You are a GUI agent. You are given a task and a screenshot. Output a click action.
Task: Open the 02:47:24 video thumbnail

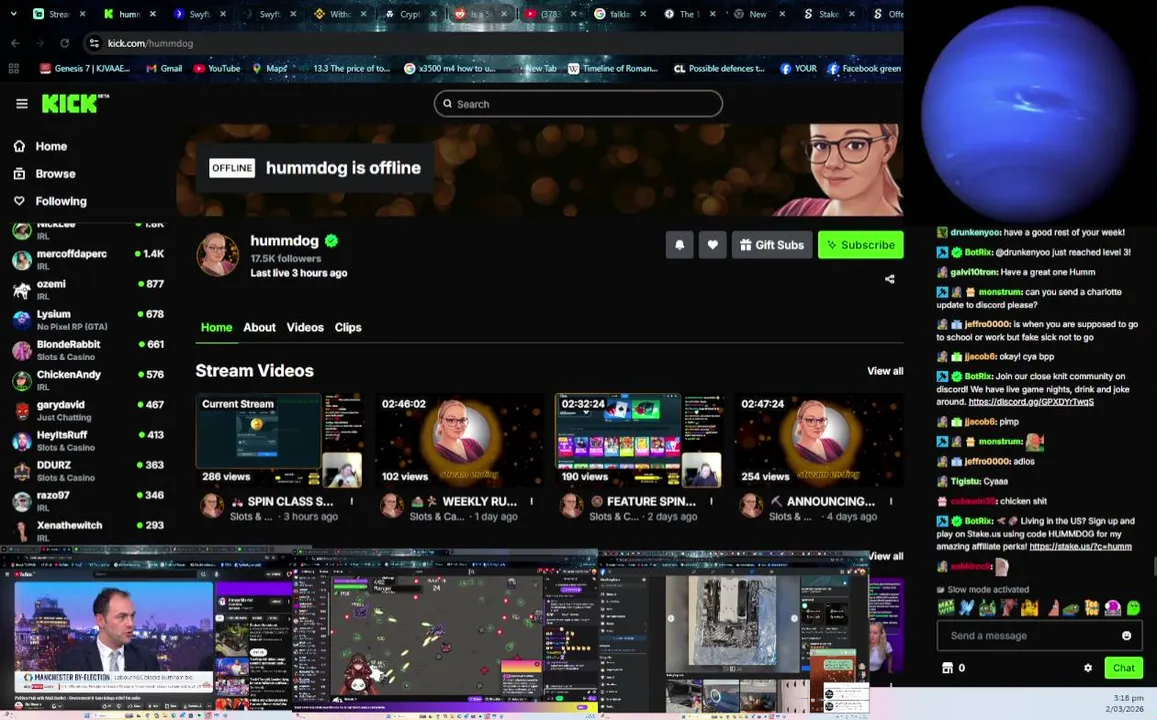pos(818,440)
